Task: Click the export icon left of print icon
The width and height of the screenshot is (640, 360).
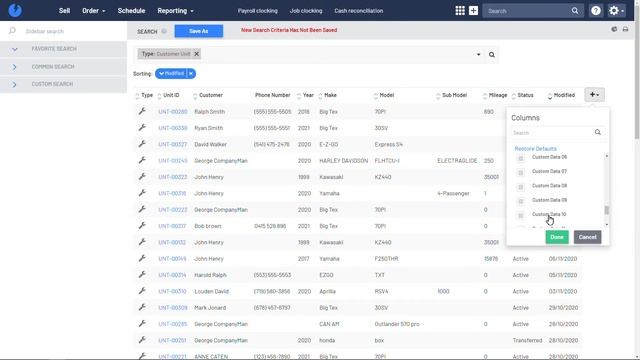Action: coord(614,29)
